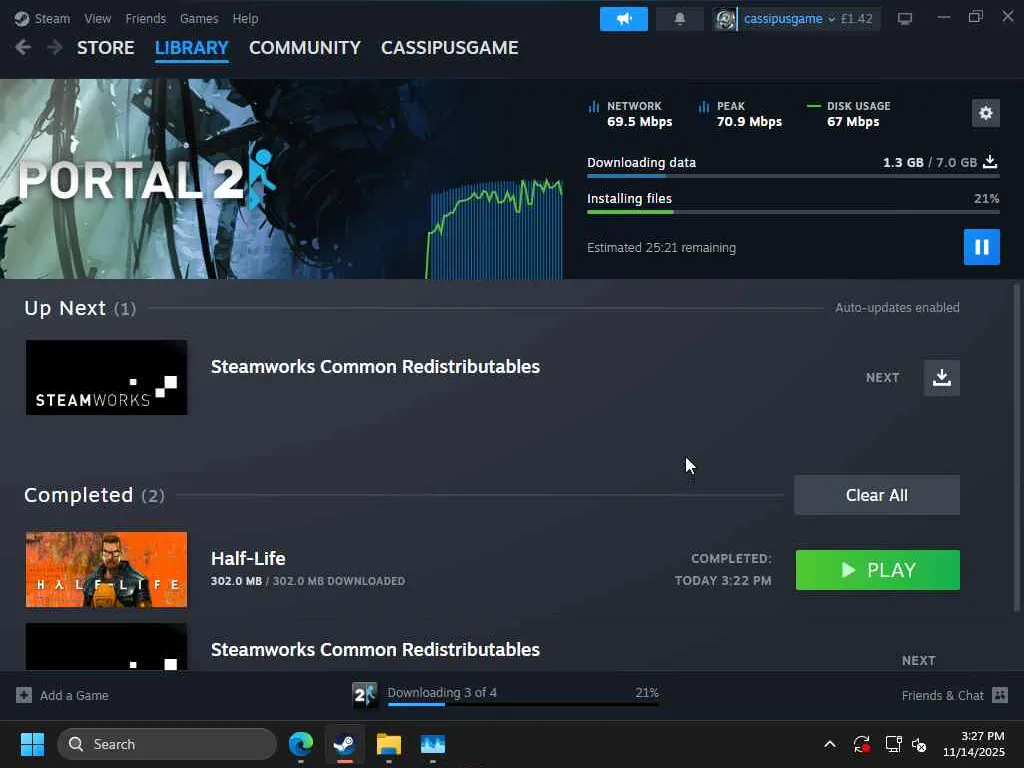
Task: Switch to Big Picture mode monitor icon
Action: [x=904, y=18]
